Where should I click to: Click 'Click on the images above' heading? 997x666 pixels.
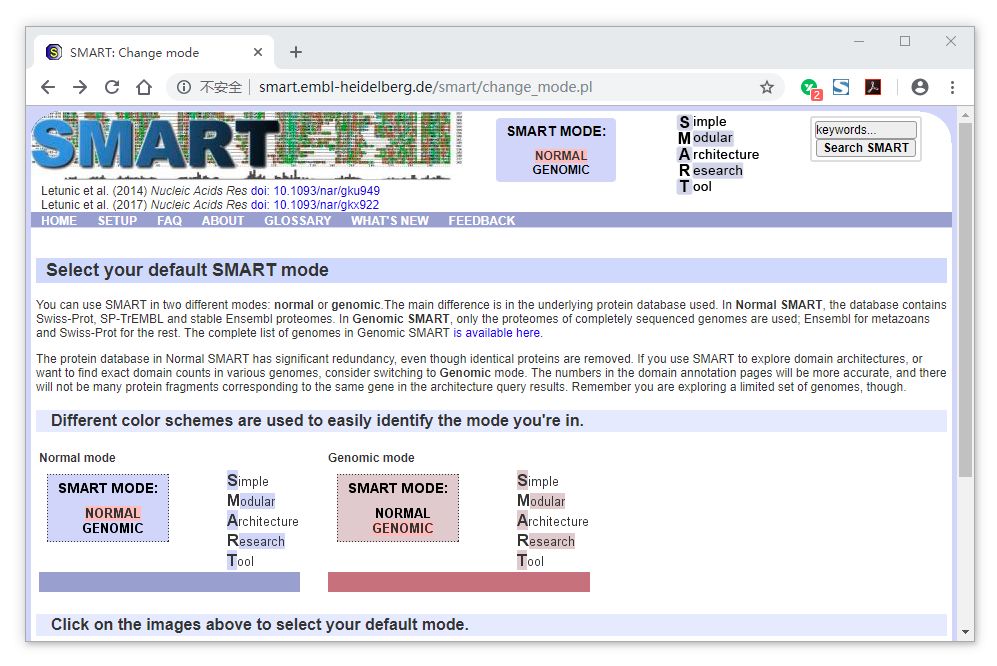coord(259,625)
